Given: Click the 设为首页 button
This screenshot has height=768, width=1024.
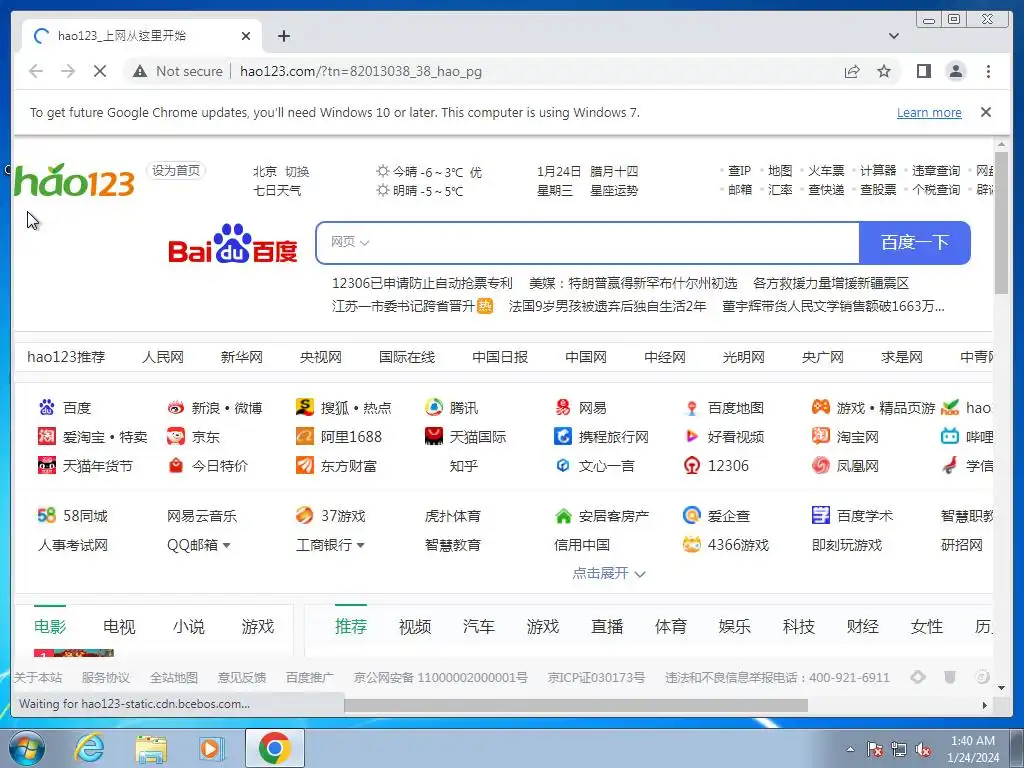Looking at the screenshot, I should pyautogui.click(x=176, y=170).
